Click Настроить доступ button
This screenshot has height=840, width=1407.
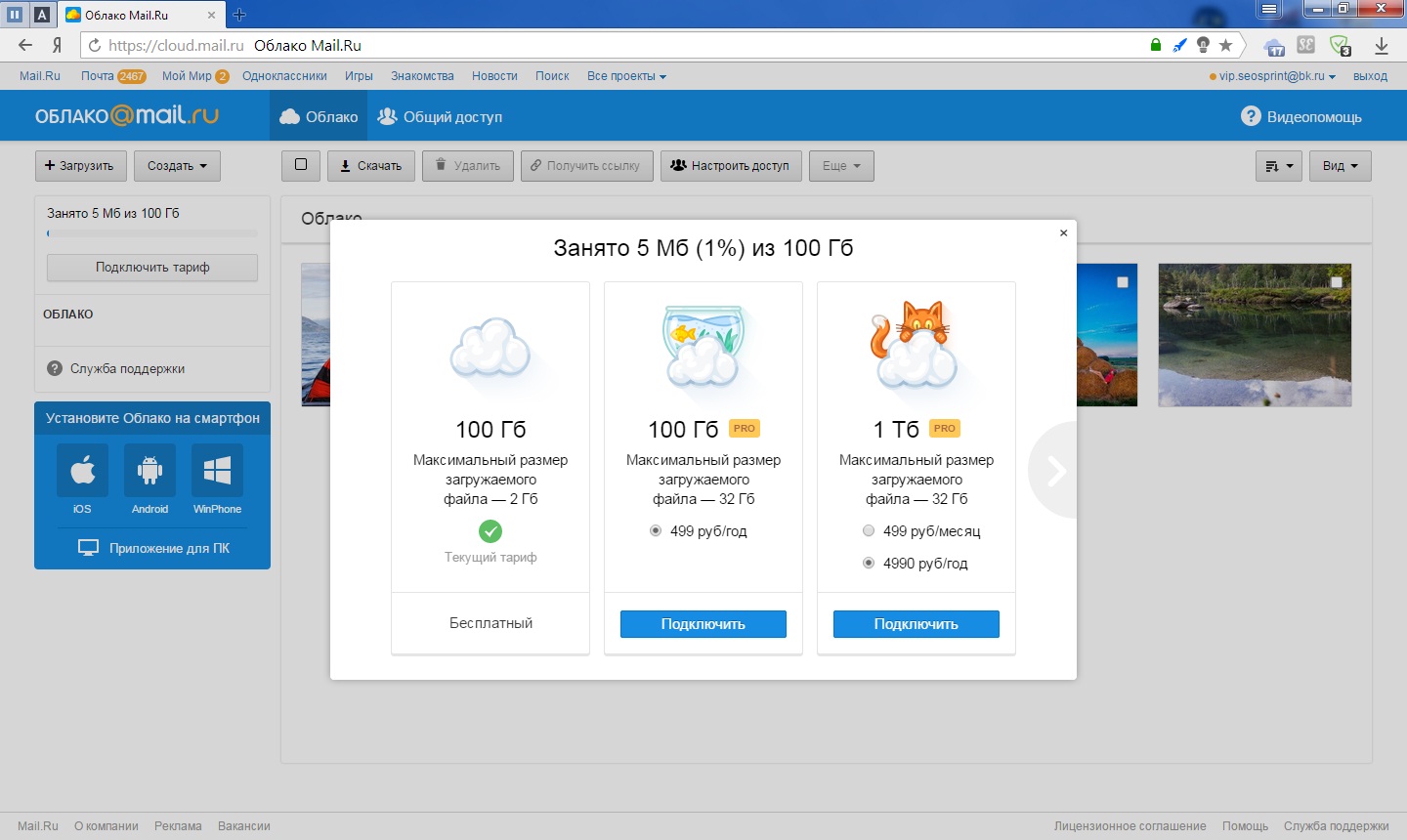click(731, 166)
